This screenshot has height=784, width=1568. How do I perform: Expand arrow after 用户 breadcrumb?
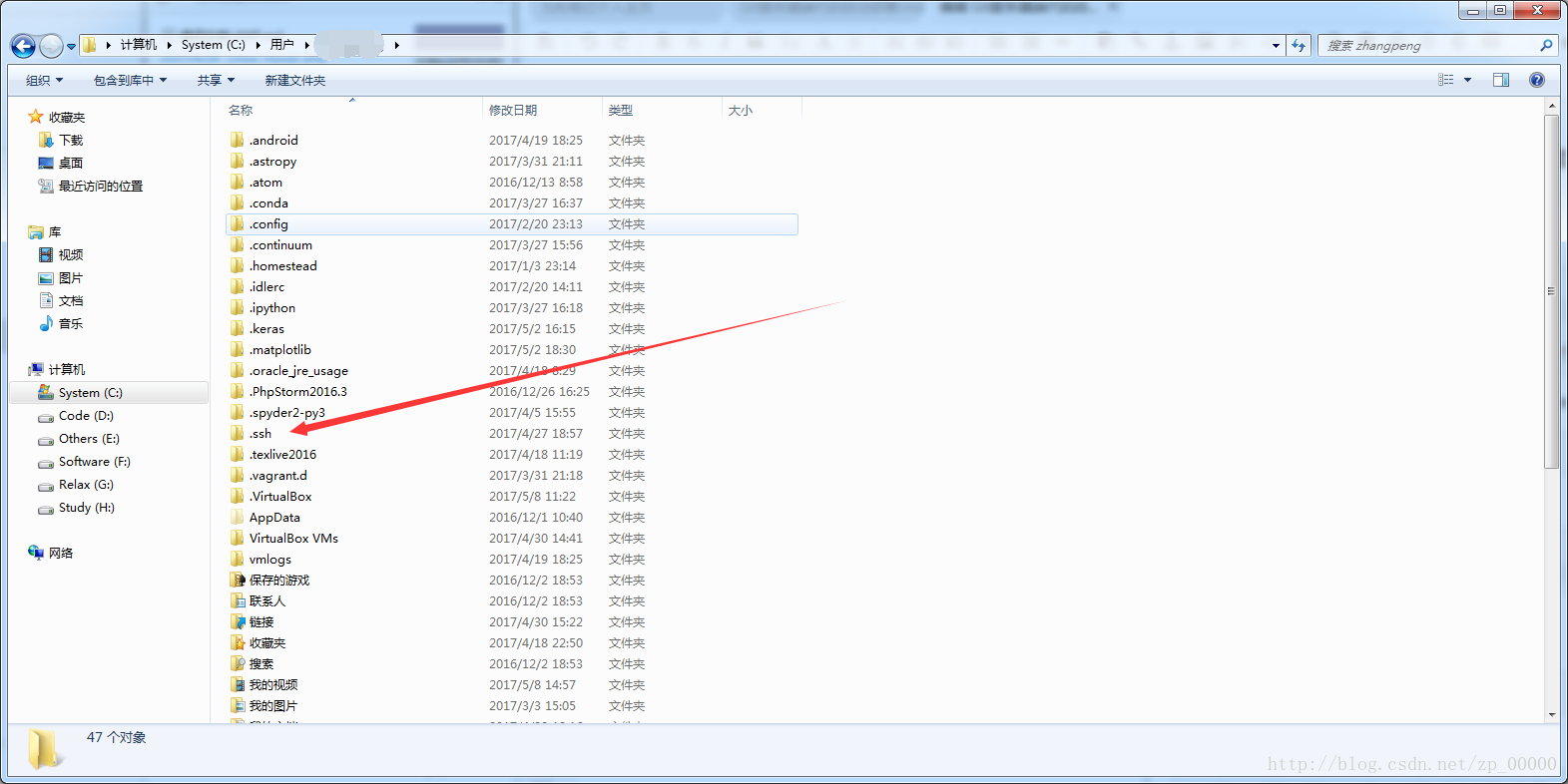pos(306,45)
